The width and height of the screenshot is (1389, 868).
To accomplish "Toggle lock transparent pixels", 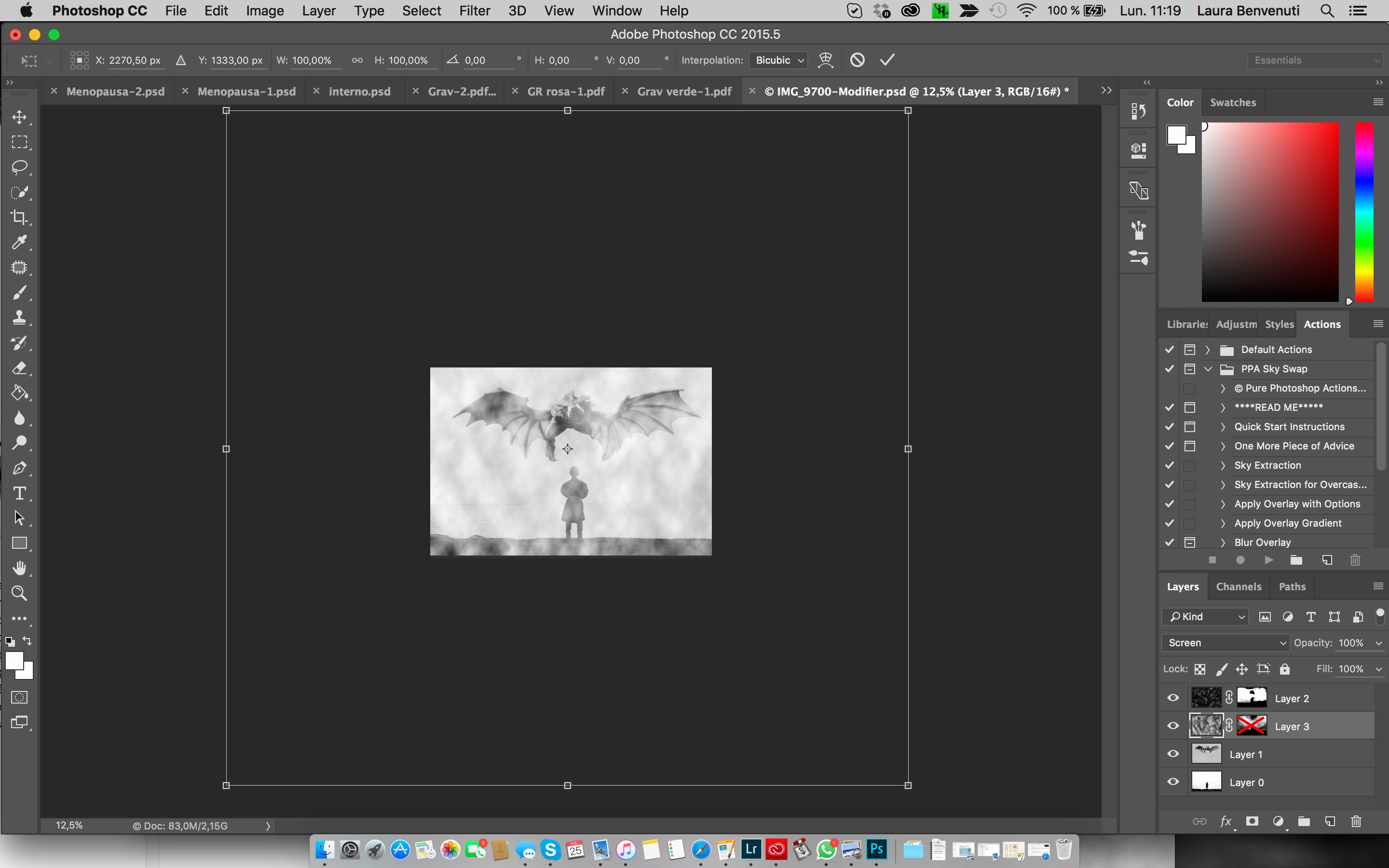I will [1200, 669].
